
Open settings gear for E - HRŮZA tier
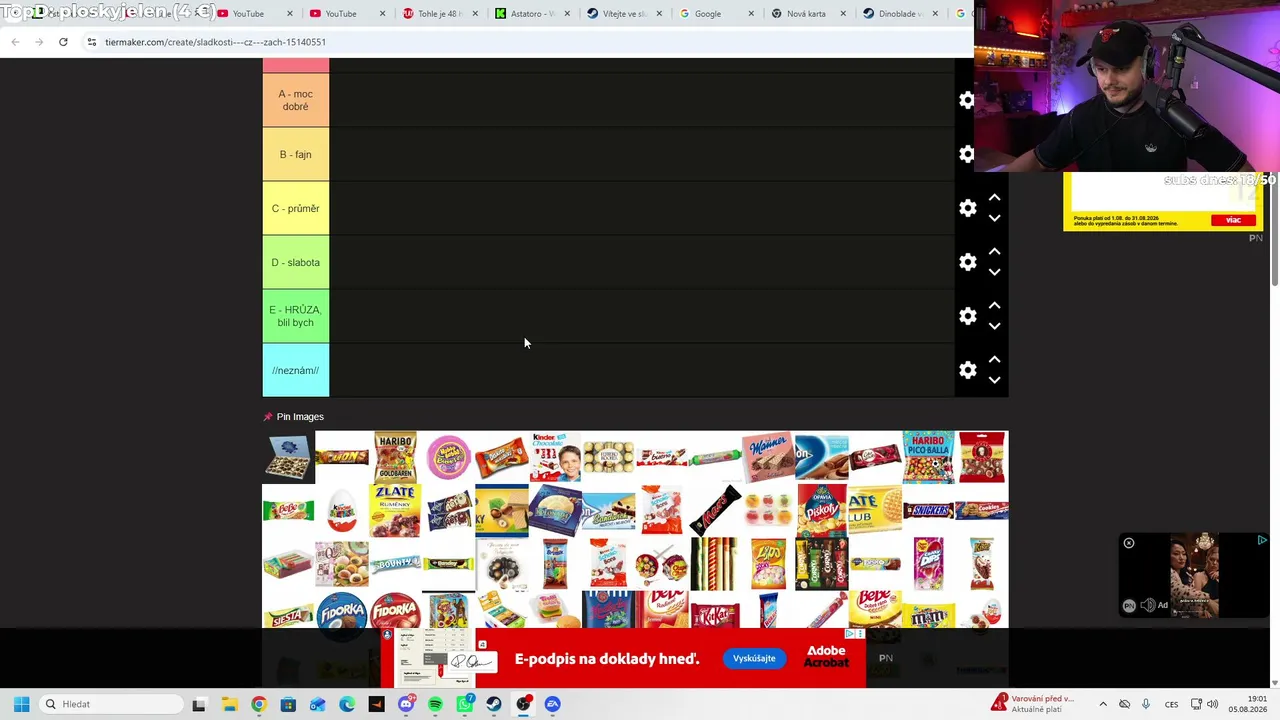pos(967,316)
